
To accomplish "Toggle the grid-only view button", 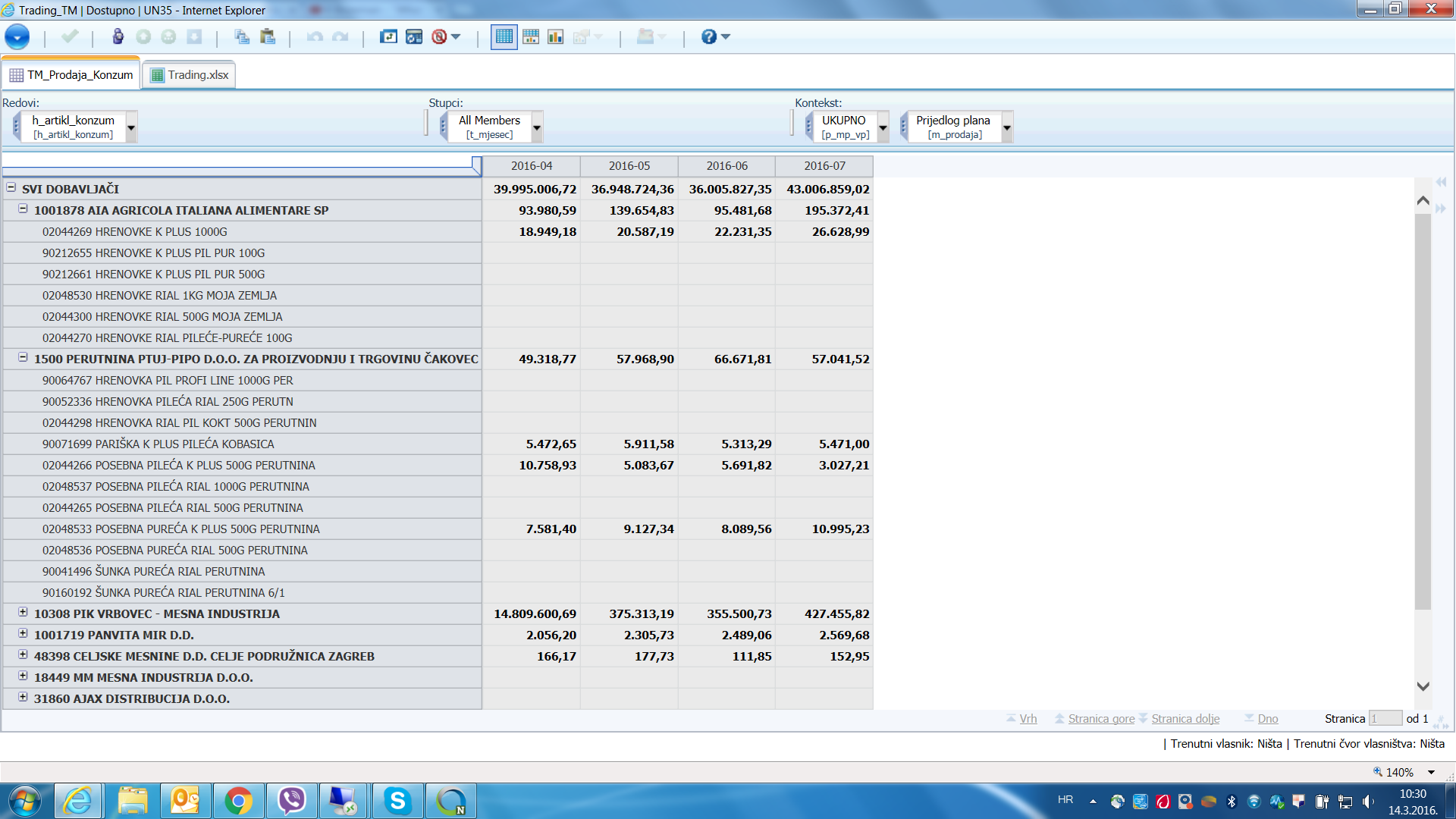I will click(x=504, y=36).
